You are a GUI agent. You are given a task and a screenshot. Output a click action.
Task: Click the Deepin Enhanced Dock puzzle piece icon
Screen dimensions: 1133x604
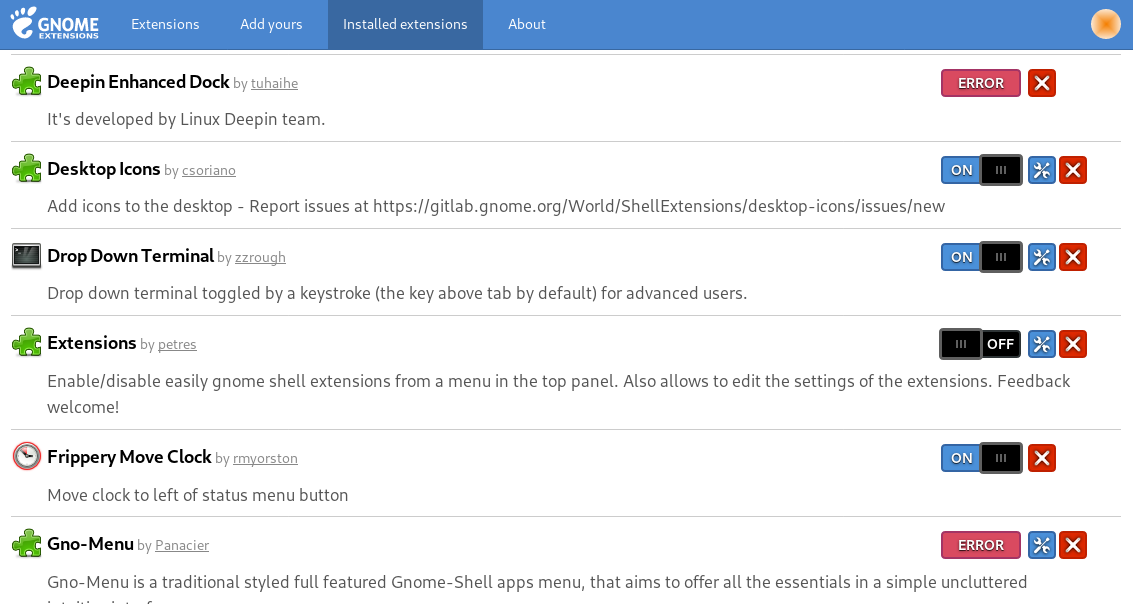pyautogui.click(x=26, y=81)
